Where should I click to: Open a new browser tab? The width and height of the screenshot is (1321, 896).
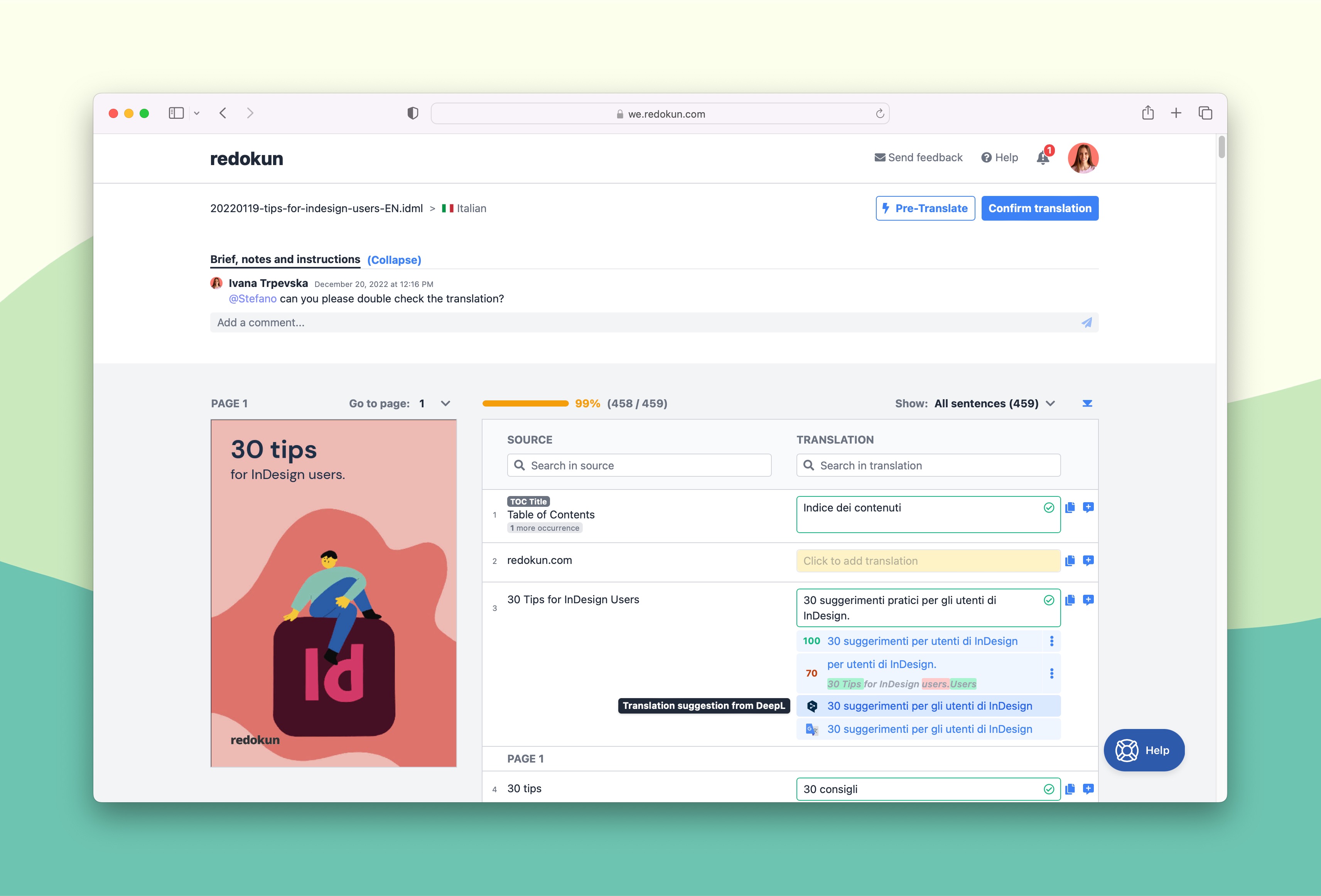click(1176, 113)
